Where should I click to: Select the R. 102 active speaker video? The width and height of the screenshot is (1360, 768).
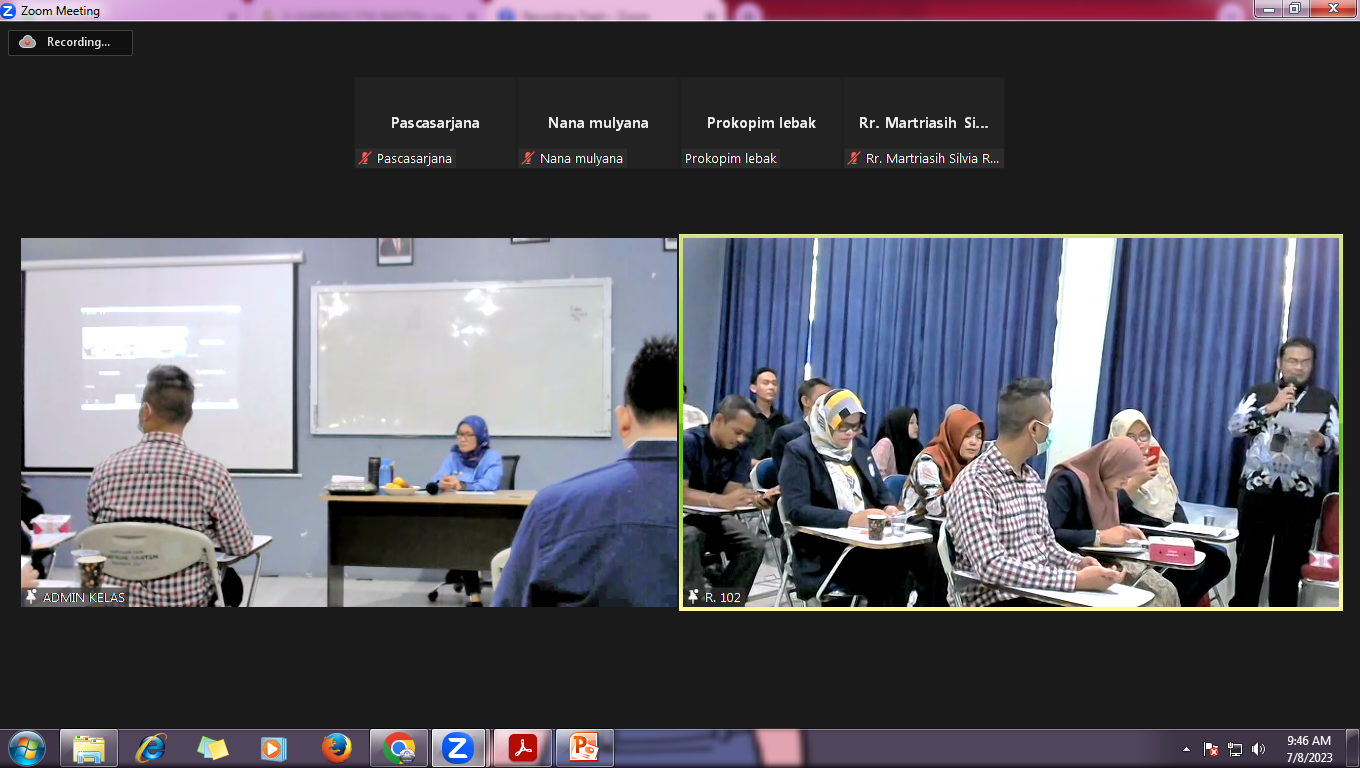[1010, 422]
